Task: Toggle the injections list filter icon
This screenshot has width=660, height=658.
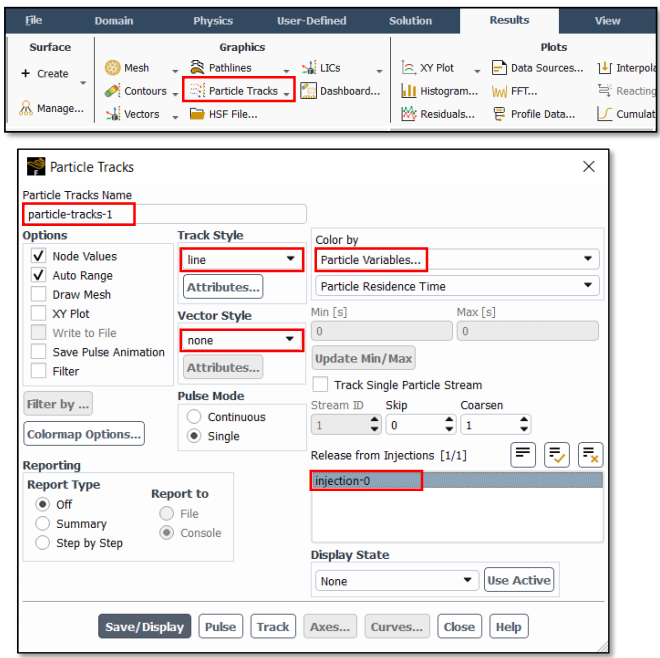Action: coord(523,455)
